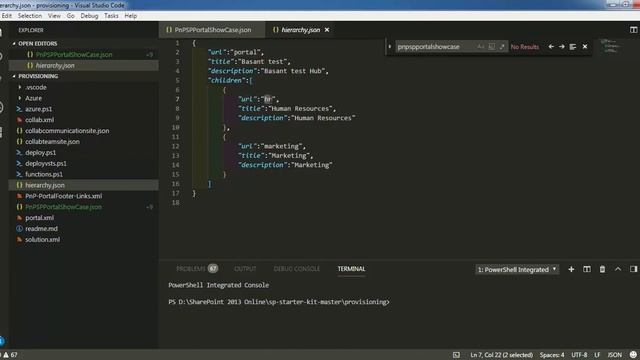Image resolution: width=640 pixels, height=360 pixels.
Task: Split the terminal pane
Action: pyautogui.click(x=587, y=269)
